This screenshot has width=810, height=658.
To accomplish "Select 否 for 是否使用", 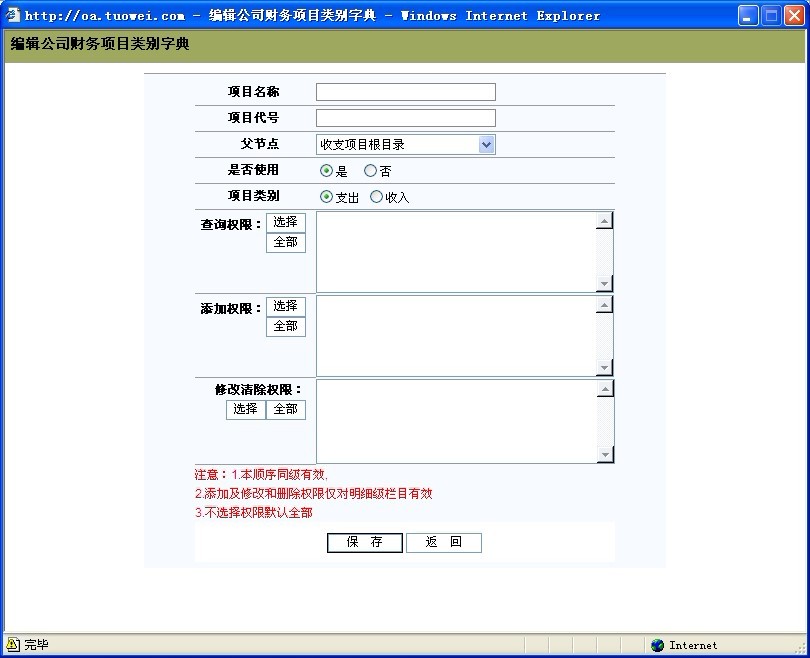I will [x=370, y=171].
